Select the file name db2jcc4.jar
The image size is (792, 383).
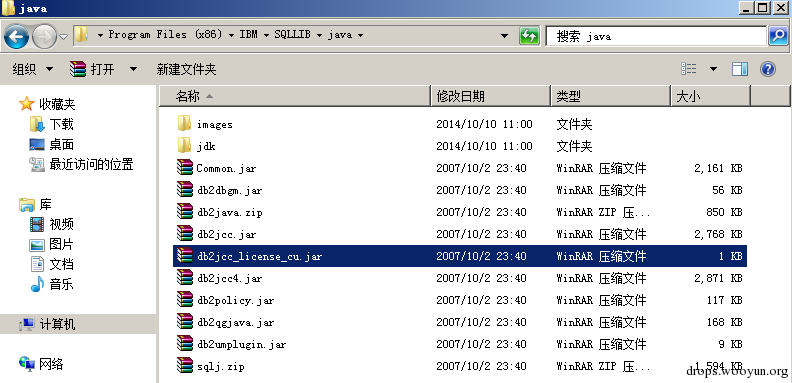[229, 278]
